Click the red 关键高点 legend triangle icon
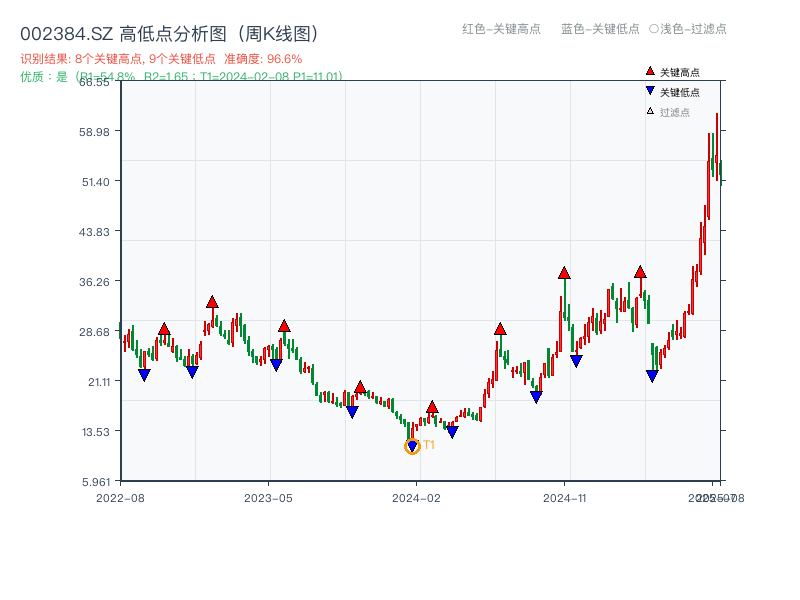 650,71
